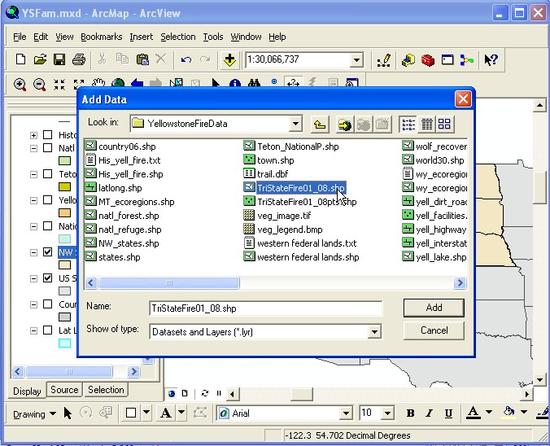Open the red ArcToolbox icon
The image size is (550, 446).
(x=428, y=60)
